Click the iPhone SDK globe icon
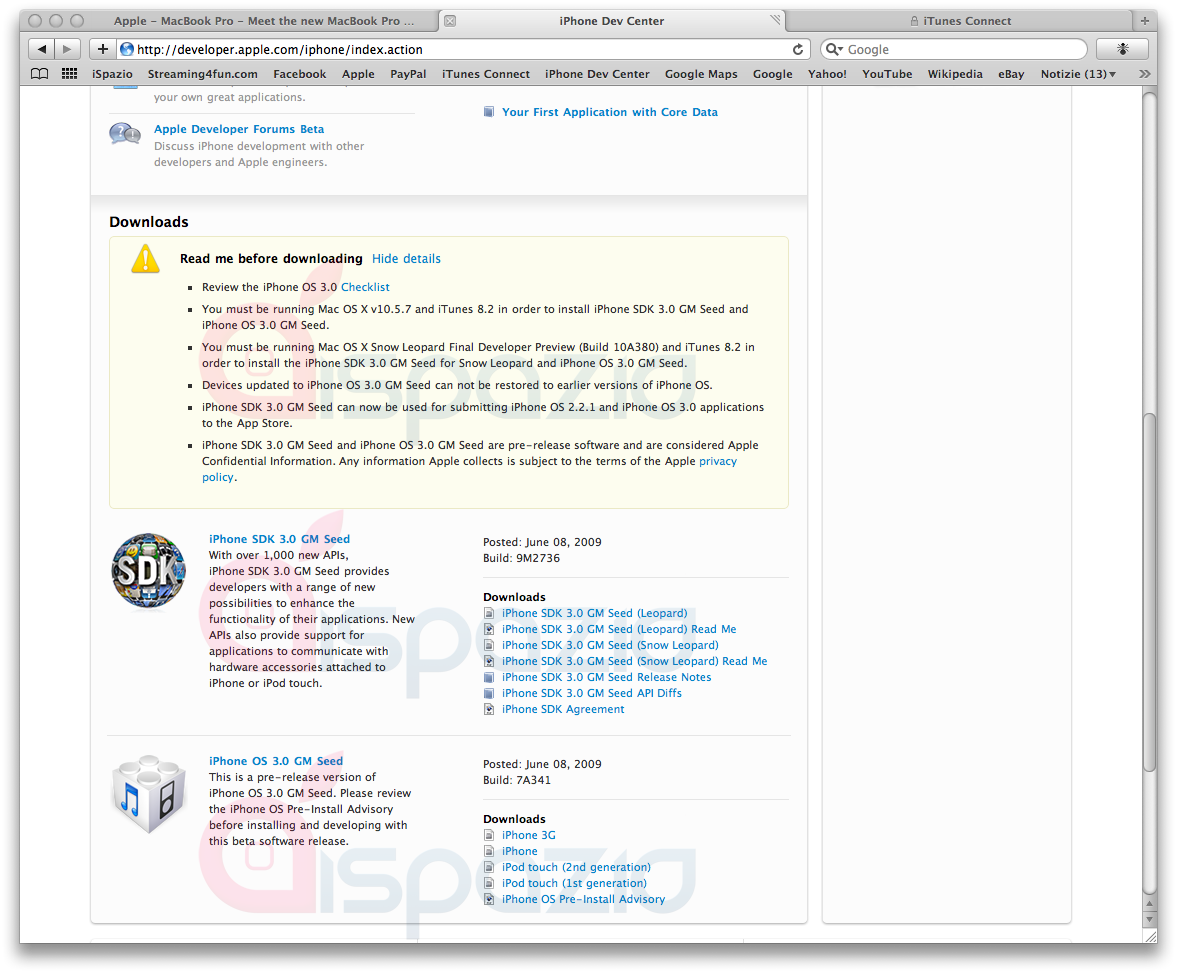 point(149,571)
